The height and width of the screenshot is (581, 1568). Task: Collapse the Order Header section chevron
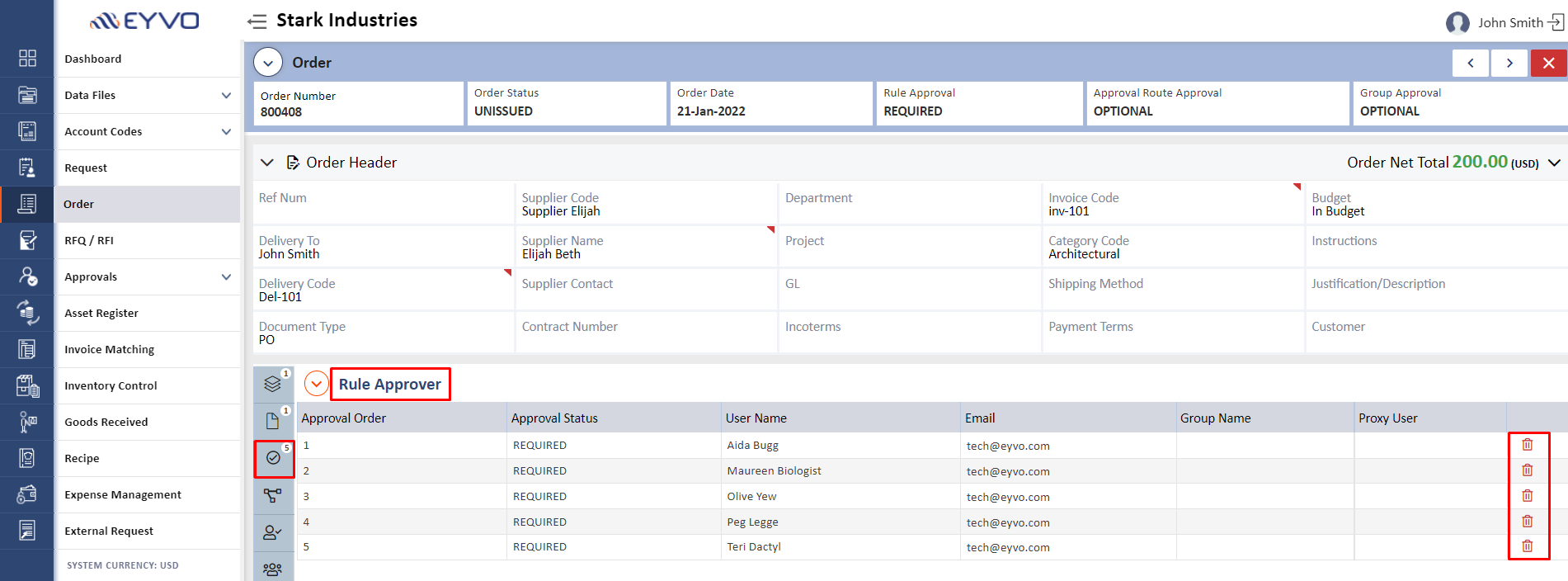(267, 163)
